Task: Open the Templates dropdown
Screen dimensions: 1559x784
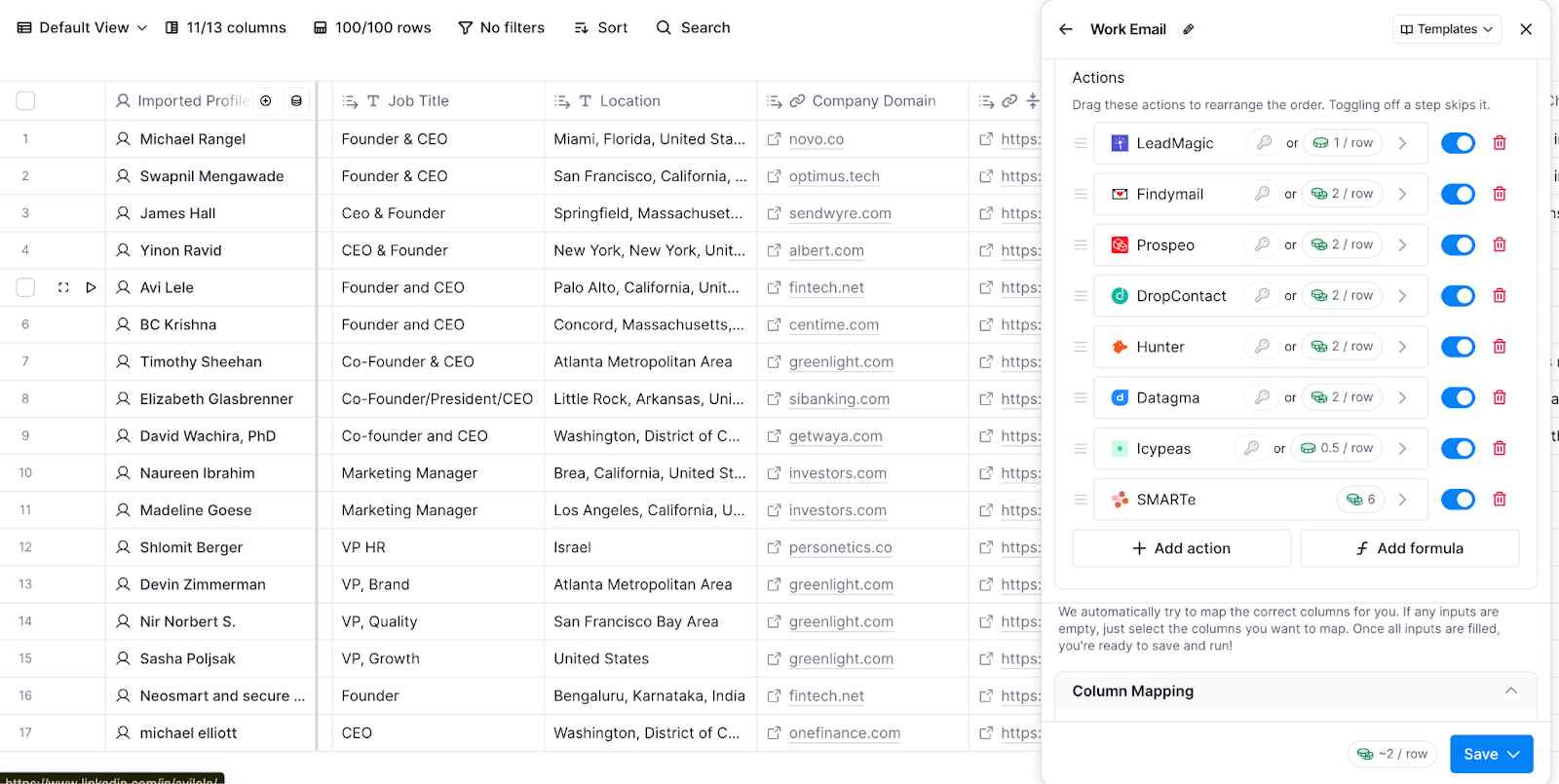Action: click(1447, 29)
